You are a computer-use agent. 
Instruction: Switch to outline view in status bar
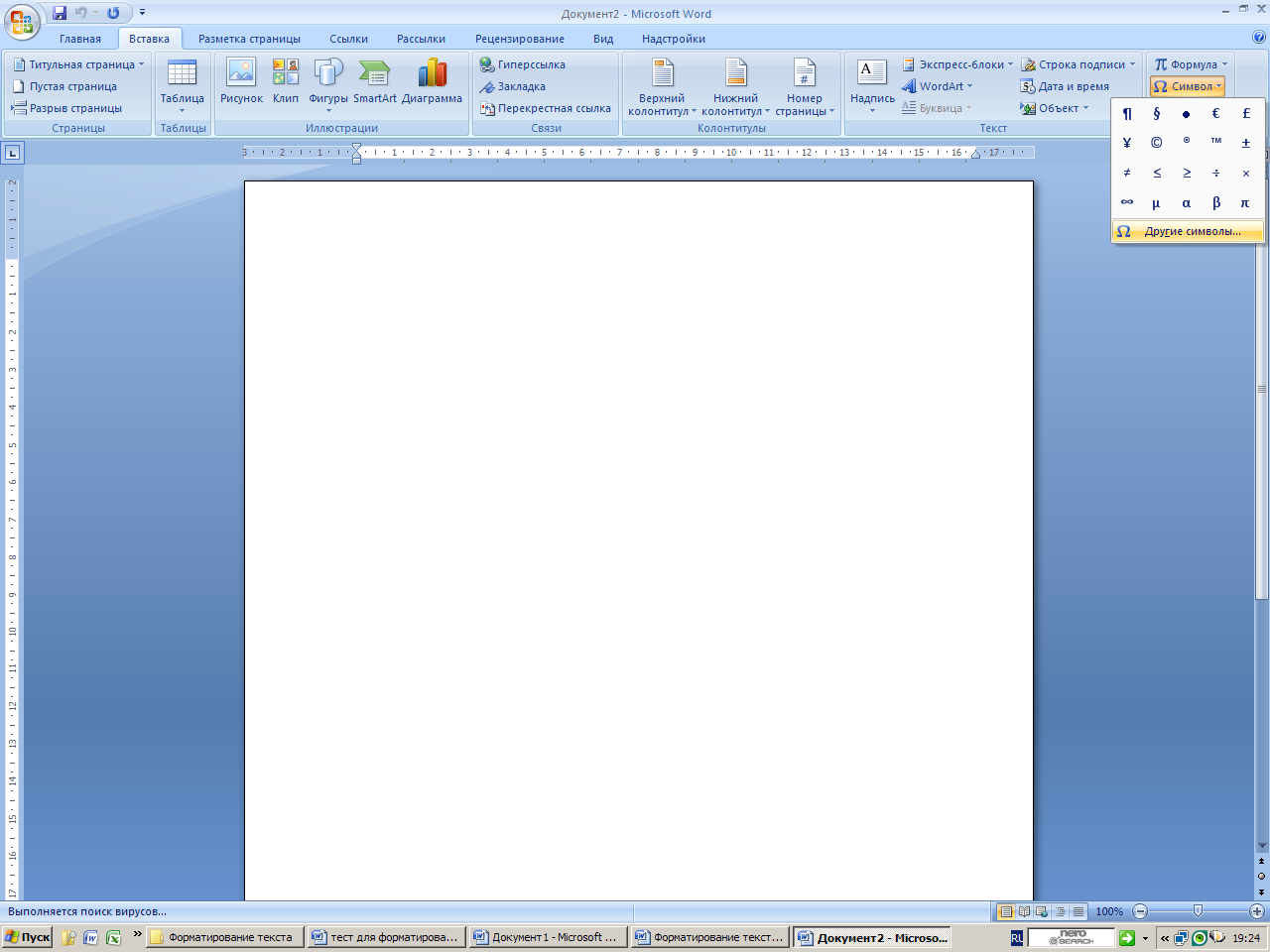tap(1060, 911)
